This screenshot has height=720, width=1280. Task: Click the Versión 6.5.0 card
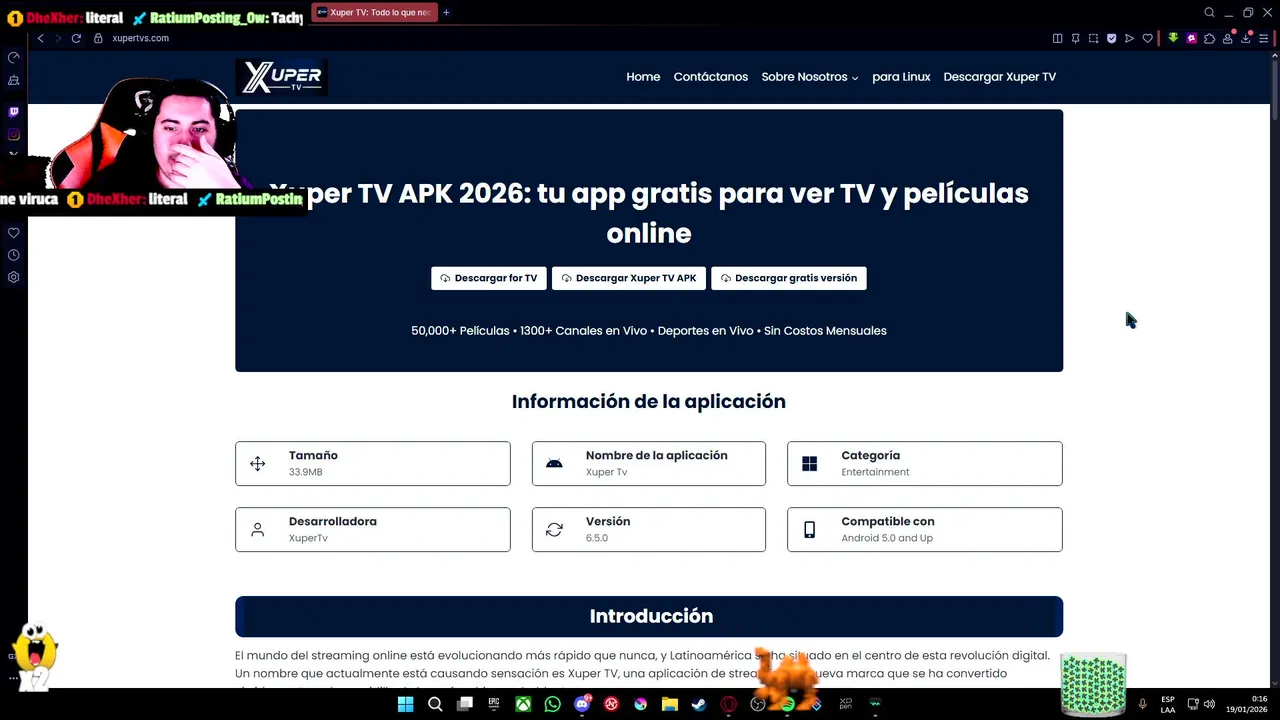click(x=649, y=529)
